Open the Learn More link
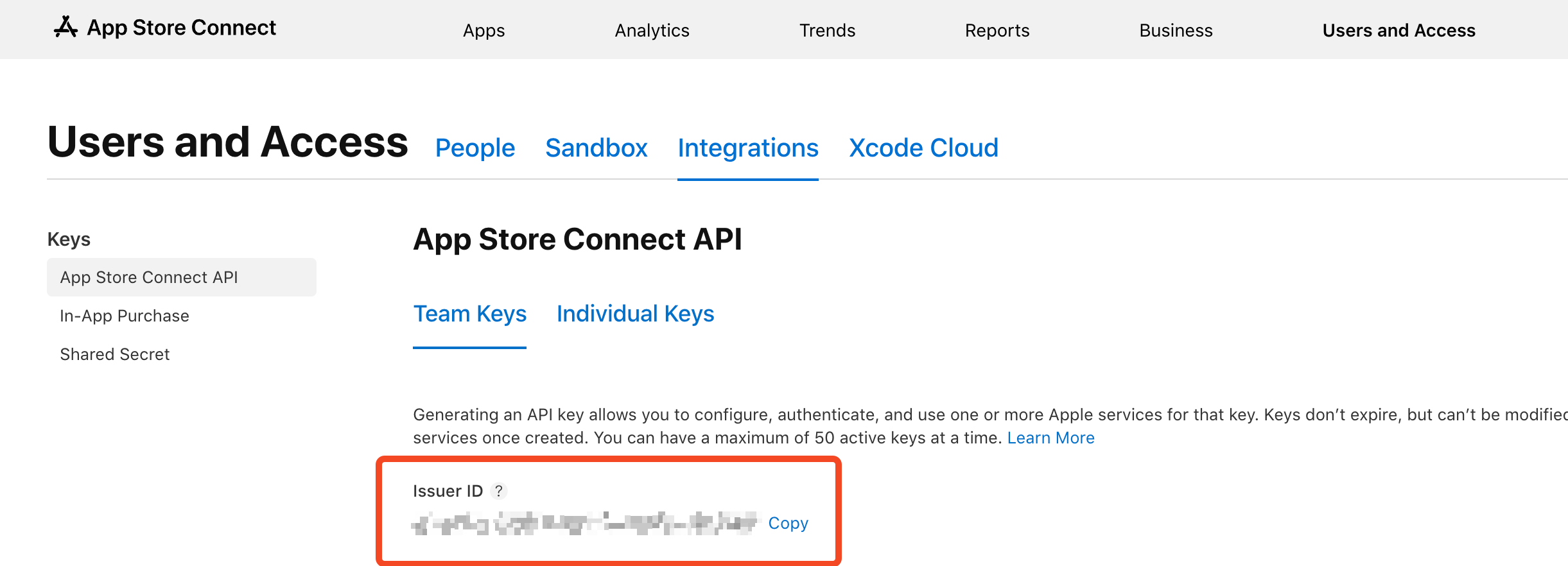Image resolution: width=1568 pixels, height=566 pixels. (1051, 437)
